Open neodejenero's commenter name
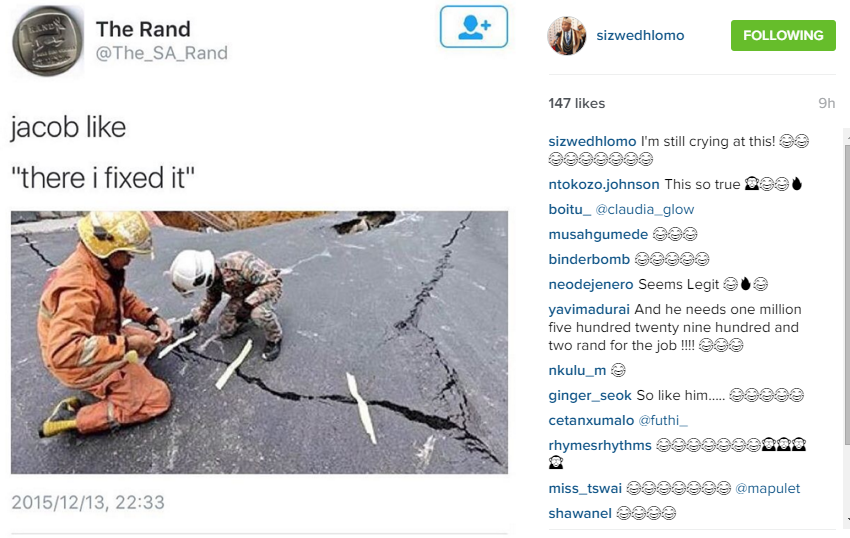This screenshot has height=538, width=850. 590,284
